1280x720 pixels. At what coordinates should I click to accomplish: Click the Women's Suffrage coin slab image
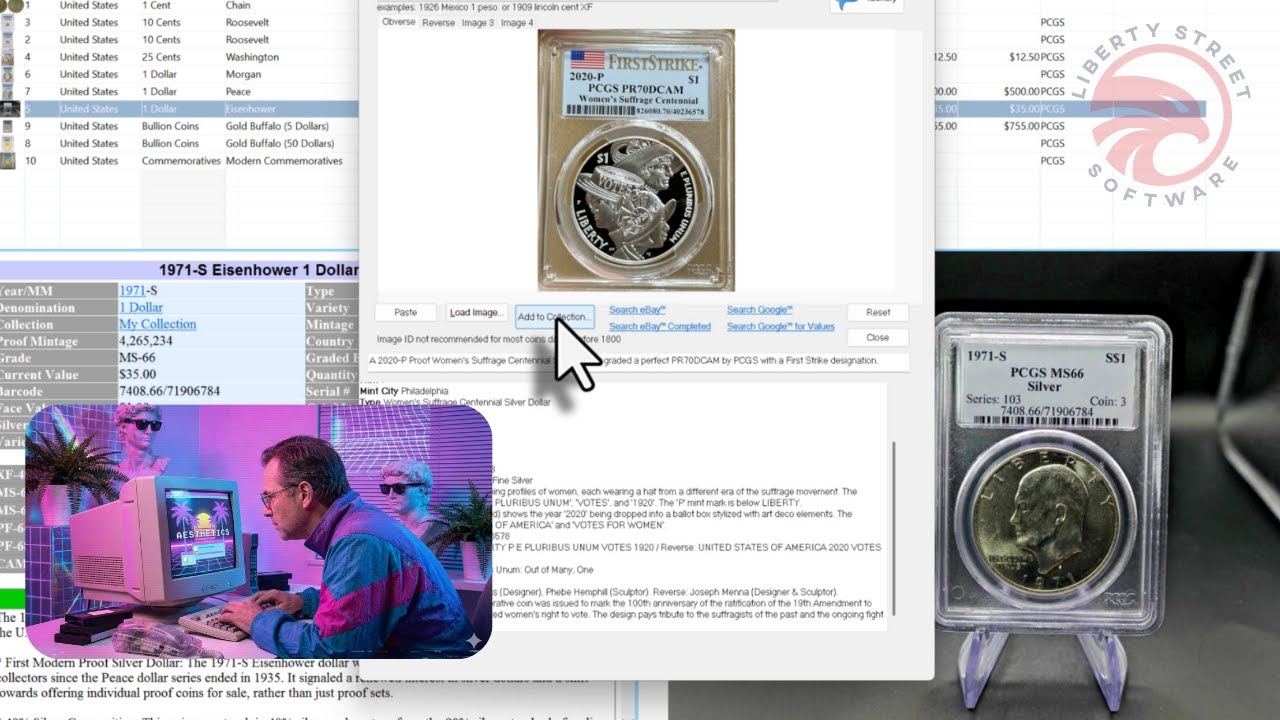pos(637,160)
